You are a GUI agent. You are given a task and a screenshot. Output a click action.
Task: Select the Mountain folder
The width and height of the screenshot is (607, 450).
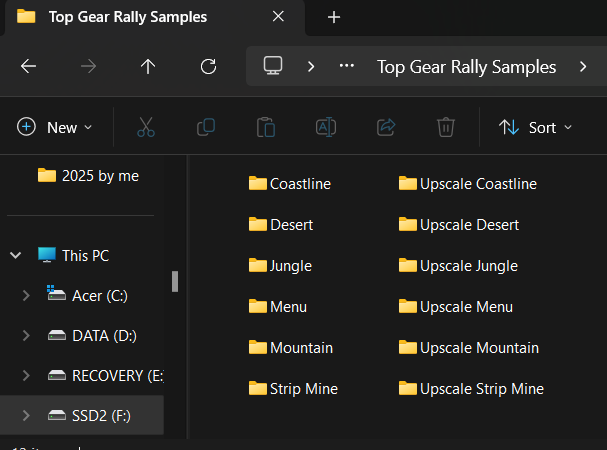pyautogui.click(x=290, y=348)
